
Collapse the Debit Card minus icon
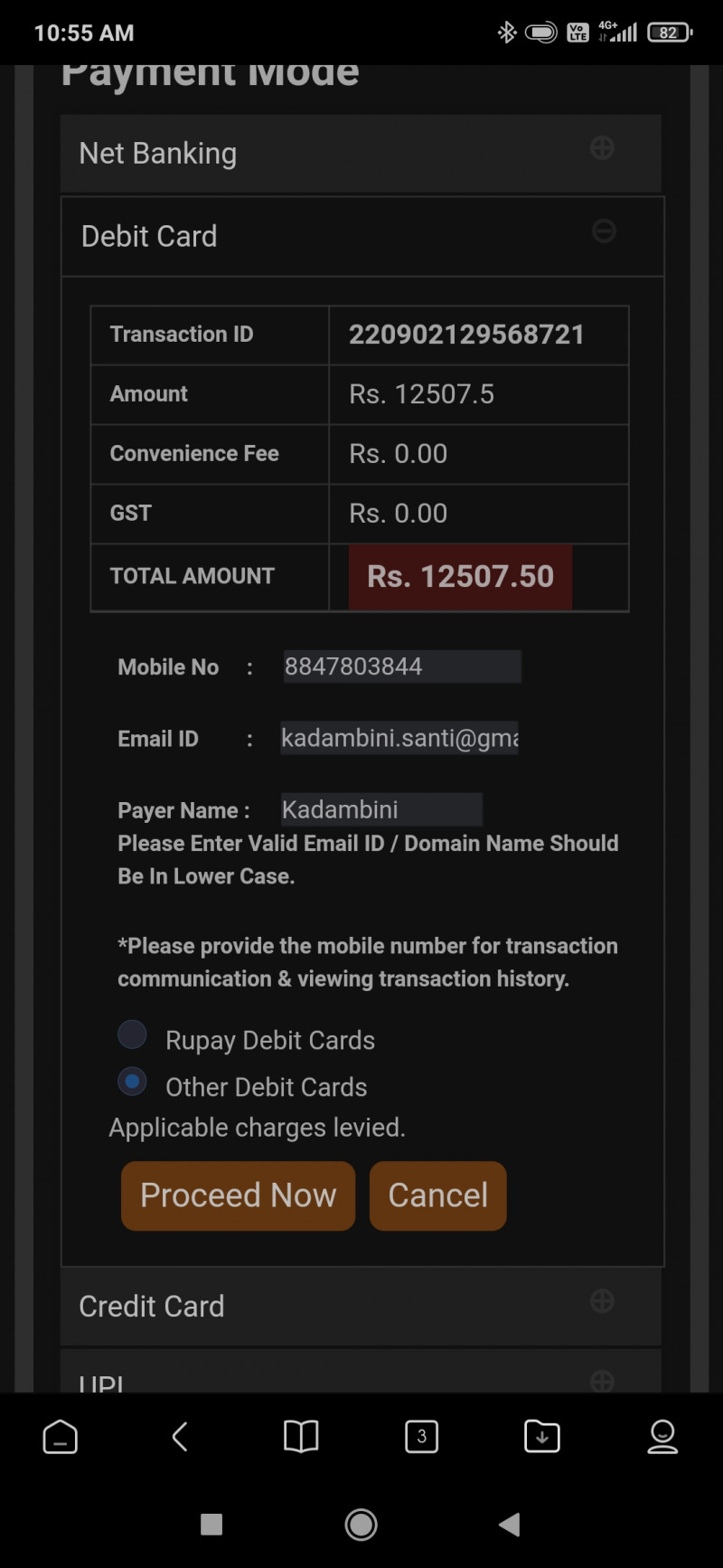coord(604,231)
